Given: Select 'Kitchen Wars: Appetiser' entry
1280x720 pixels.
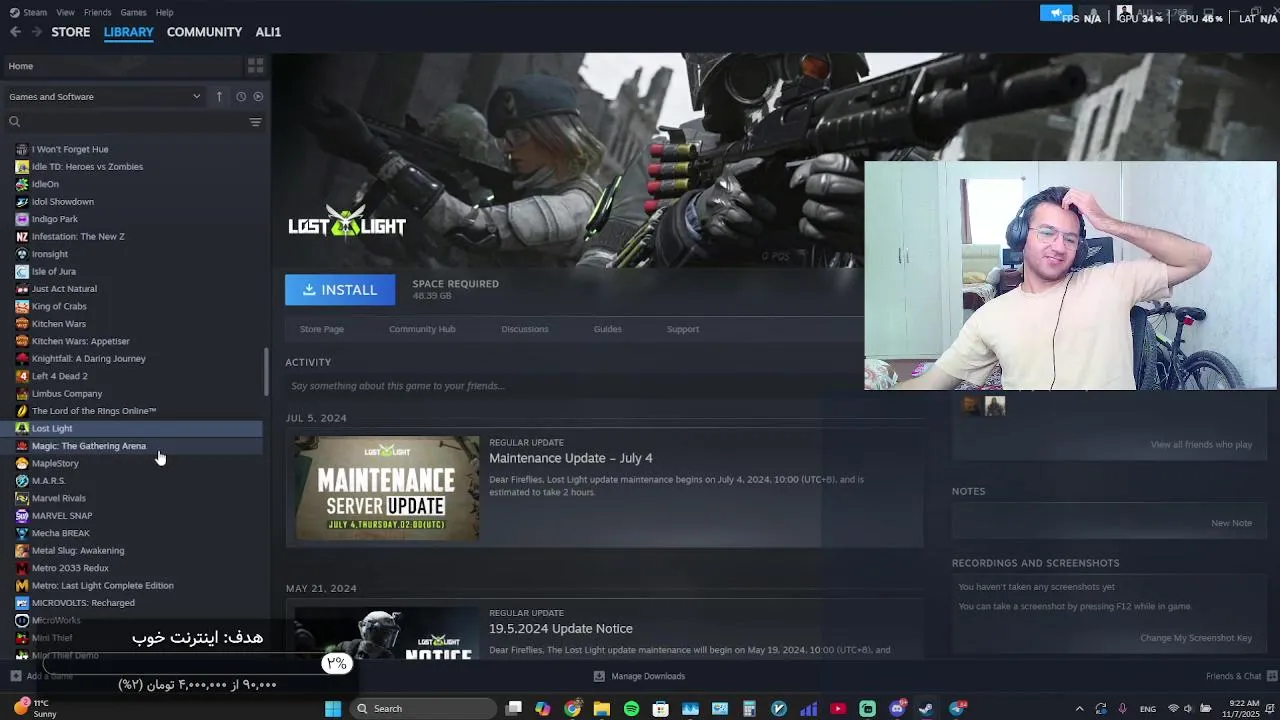Looking at the screenshot, I should click(132, 341).
